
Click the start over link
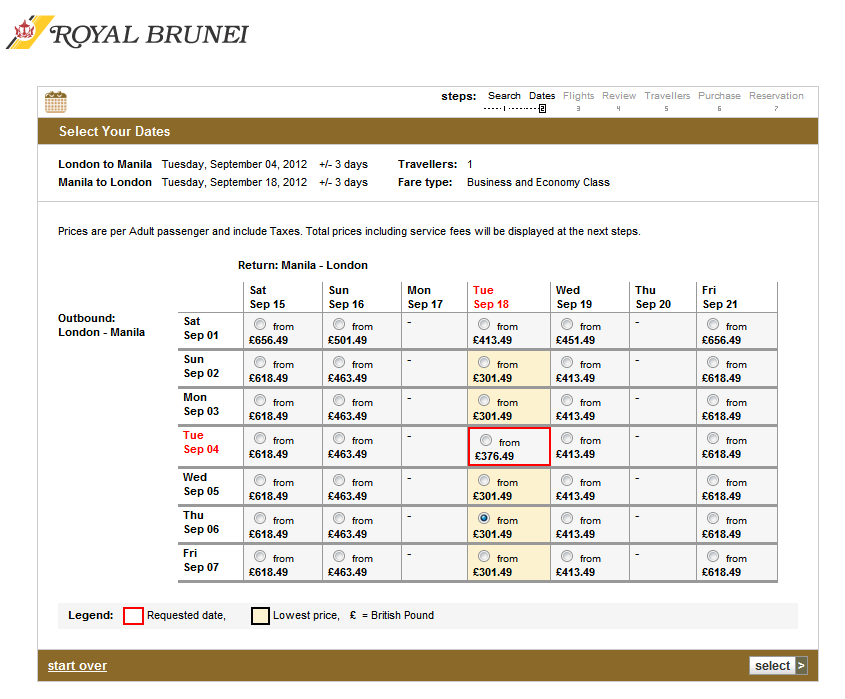click(77, 666)
